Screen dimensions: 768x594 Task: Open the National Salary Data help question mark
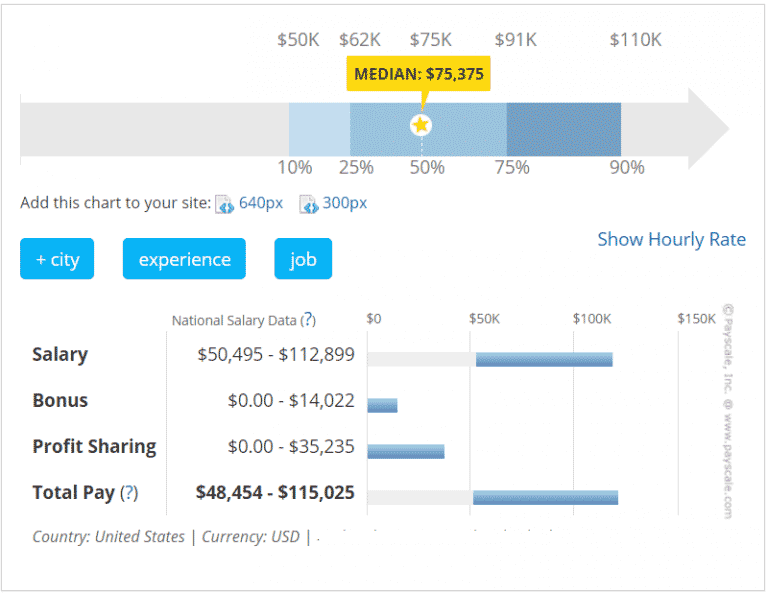click(309, 320)
